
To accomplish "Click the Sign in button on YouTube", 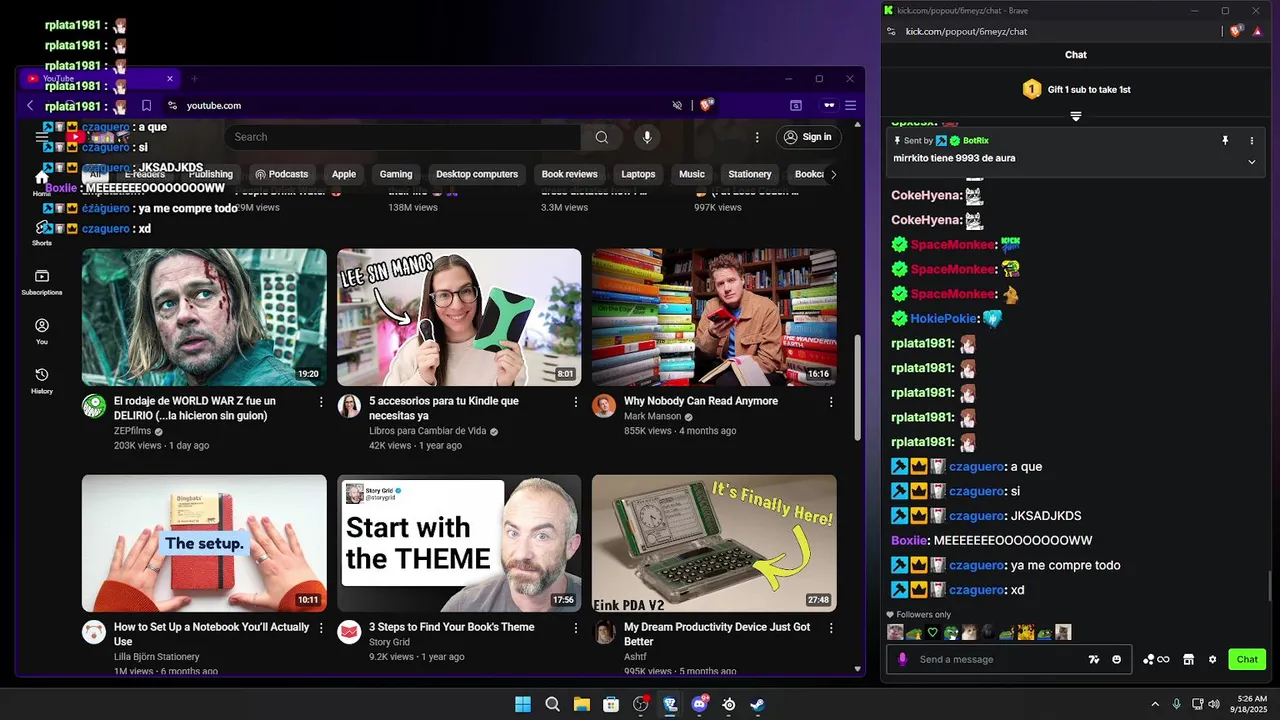I will (808, 137).
